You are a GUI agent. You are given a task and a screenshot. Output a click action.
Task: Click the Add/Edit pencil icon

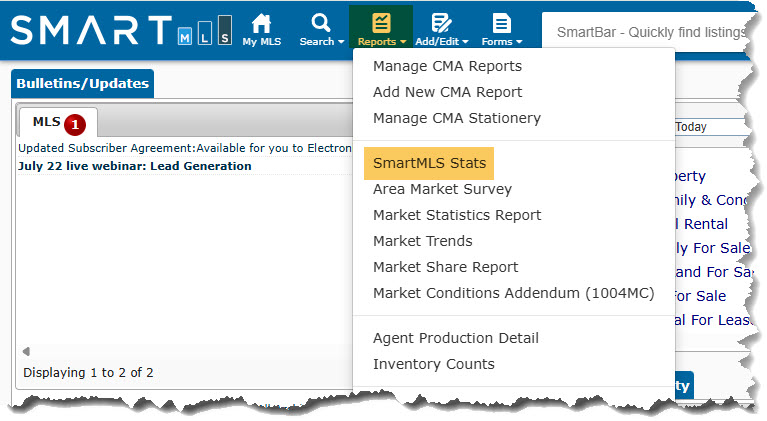click(441, 23)
